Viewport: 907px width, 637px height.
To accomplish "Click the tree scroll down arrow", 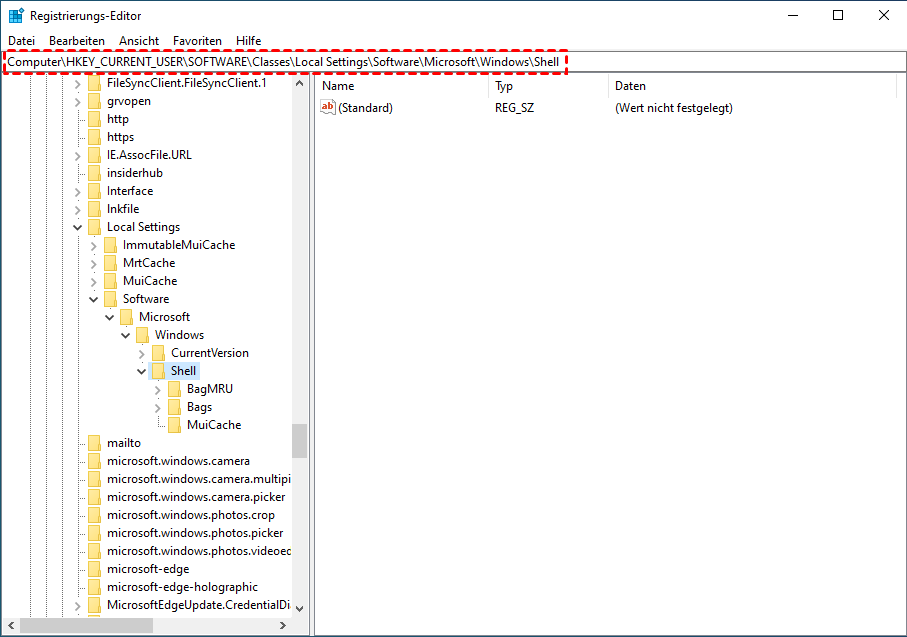I will 299,608.
